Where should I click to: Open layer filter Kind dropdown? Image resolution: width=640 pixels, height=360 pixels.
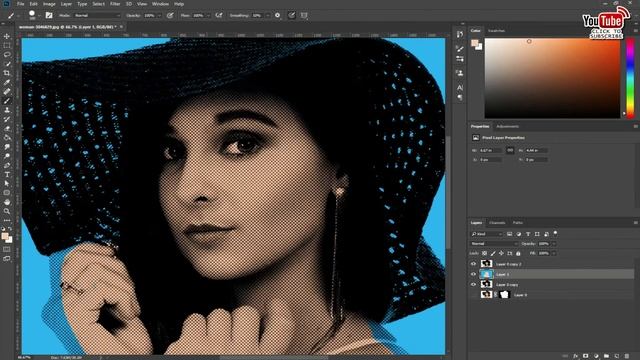tap(487, 234)
